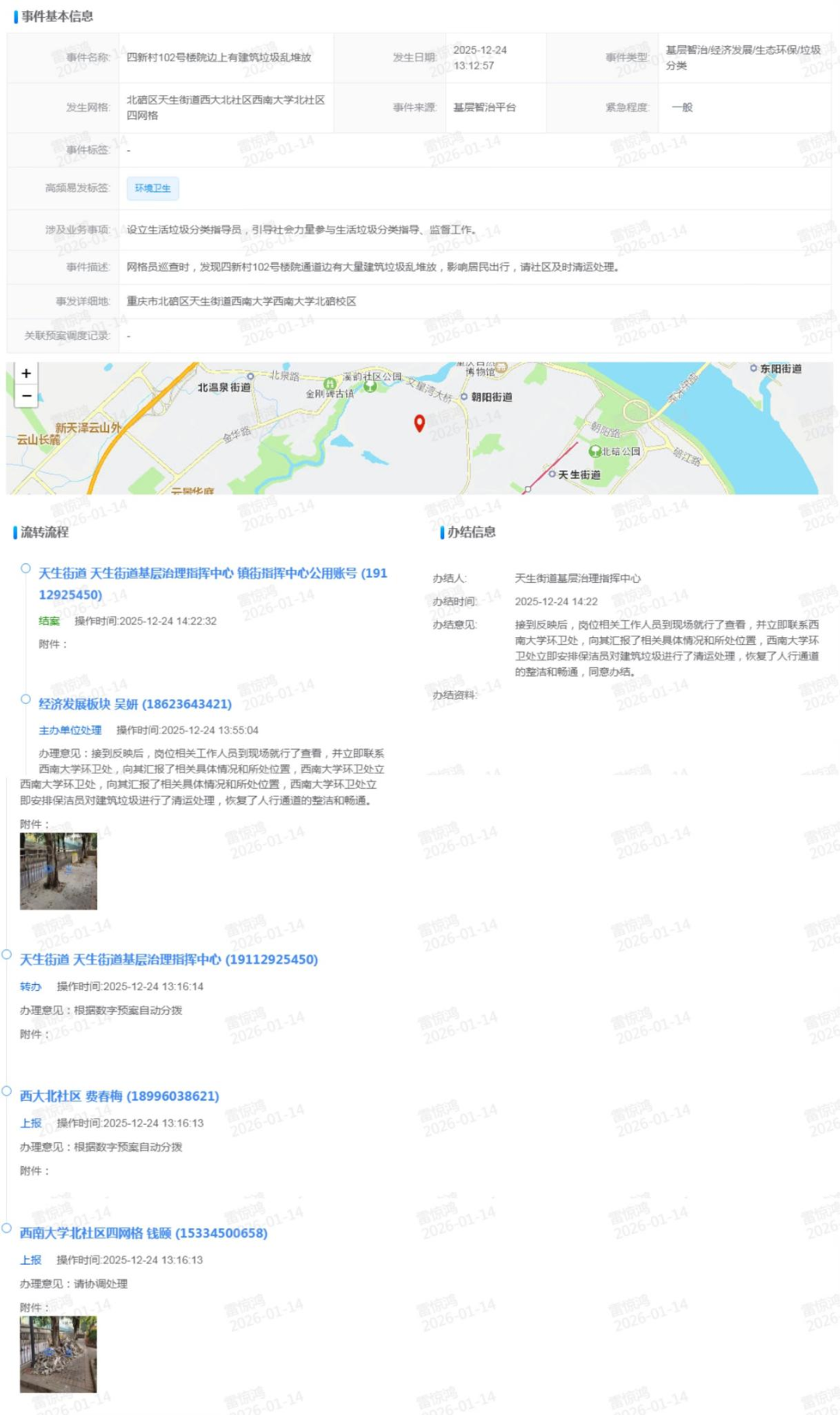The image size is (840, 1415).
Task: Click the 北温泉街道 label on map
Action: pyautogui.click(x=224, y=387)
